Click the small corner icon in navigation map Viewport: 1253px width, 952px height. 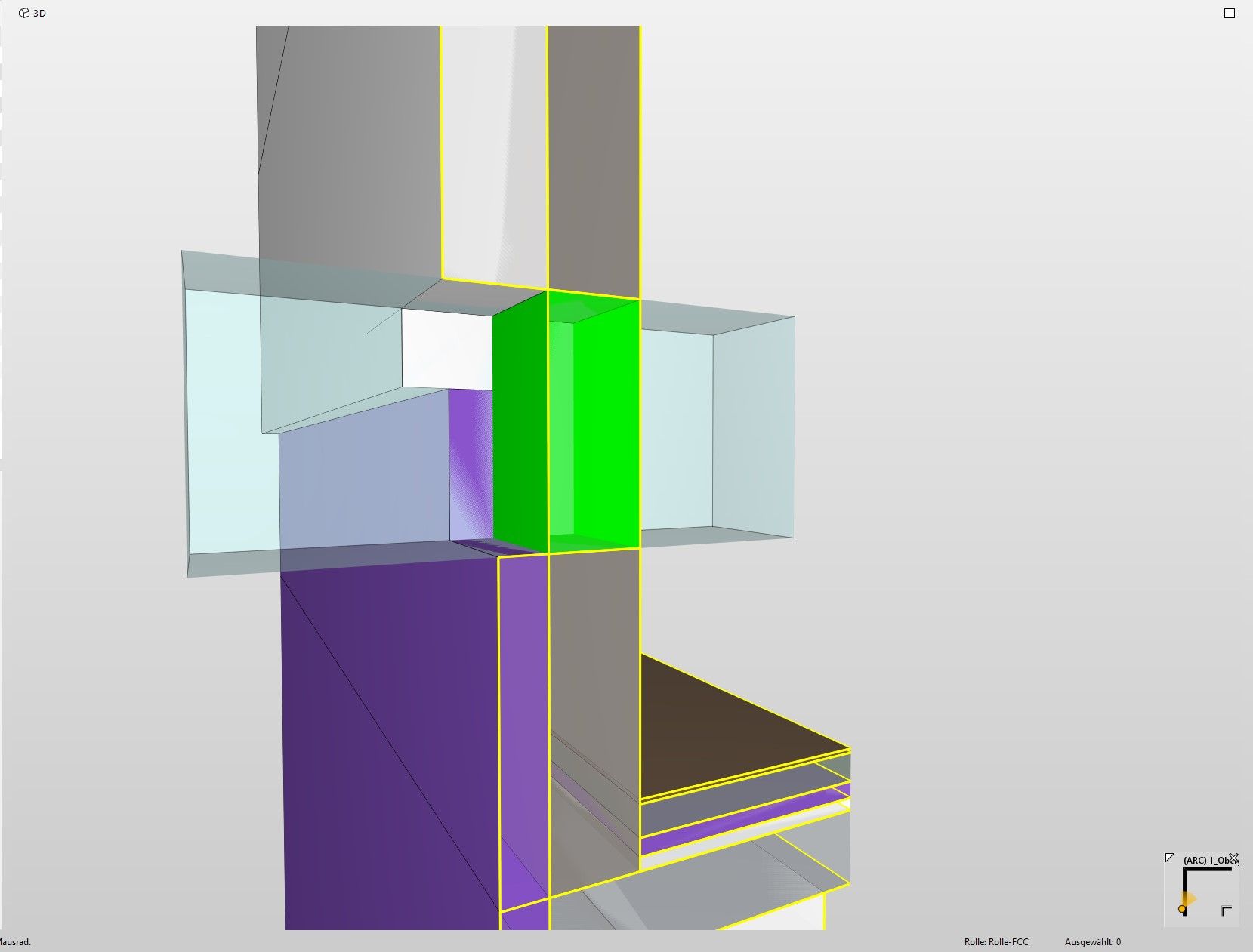pos(1227,911)
